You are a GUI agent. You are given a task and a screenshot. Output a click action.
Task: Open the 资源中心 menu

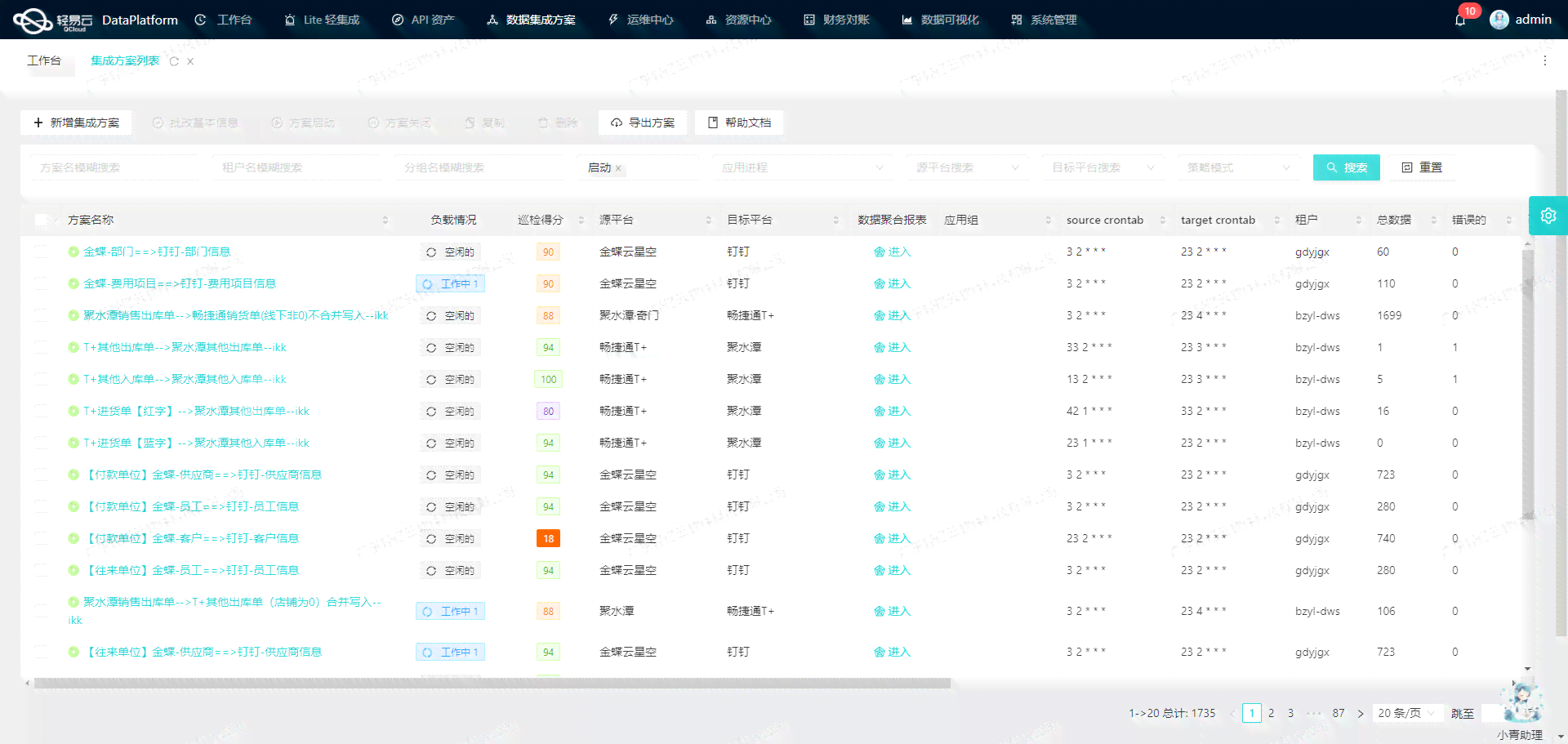[739, 20]
